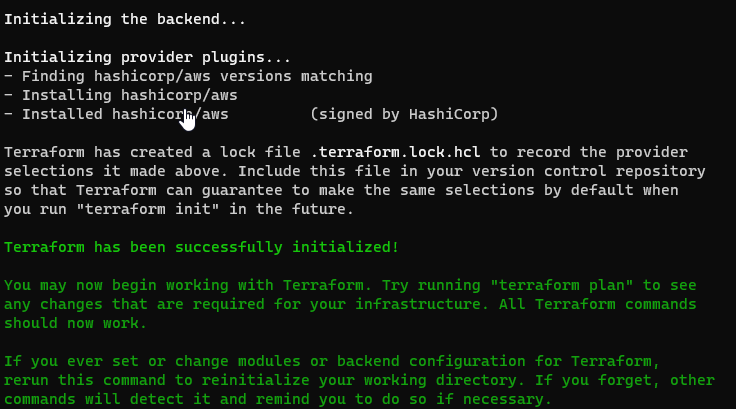This screenshot has height=409, width=736.
Task: Click the bold '.terraform.lock.hcl' file name
Action: tap(395, 152)
